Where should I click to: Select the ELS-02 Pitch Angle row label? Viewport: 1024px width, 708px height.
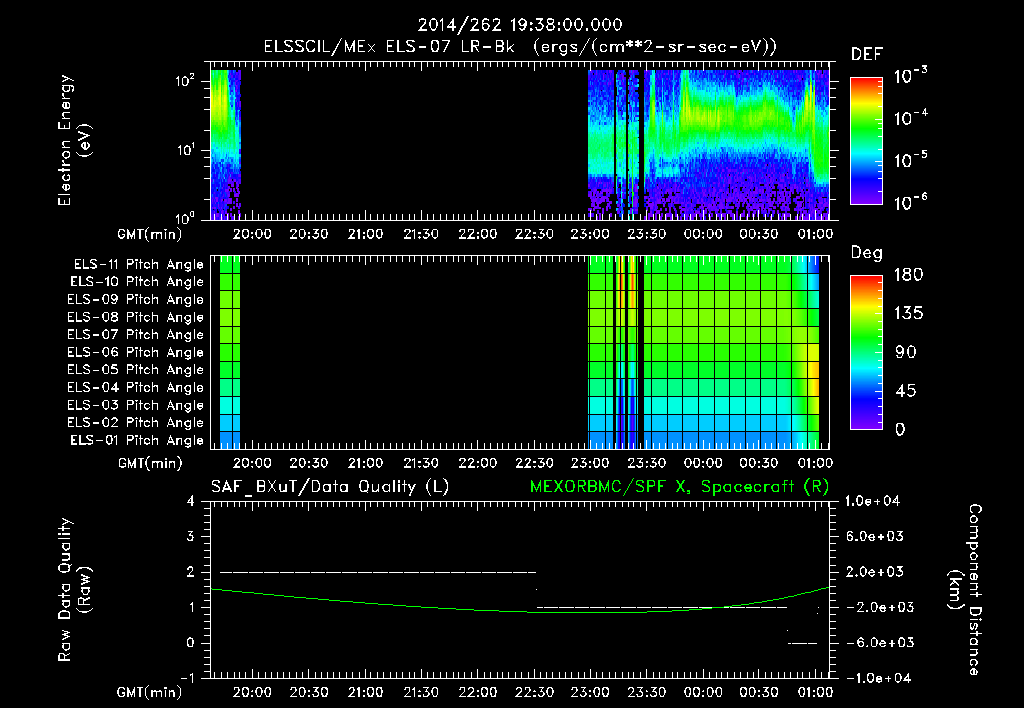click(135, 423)
